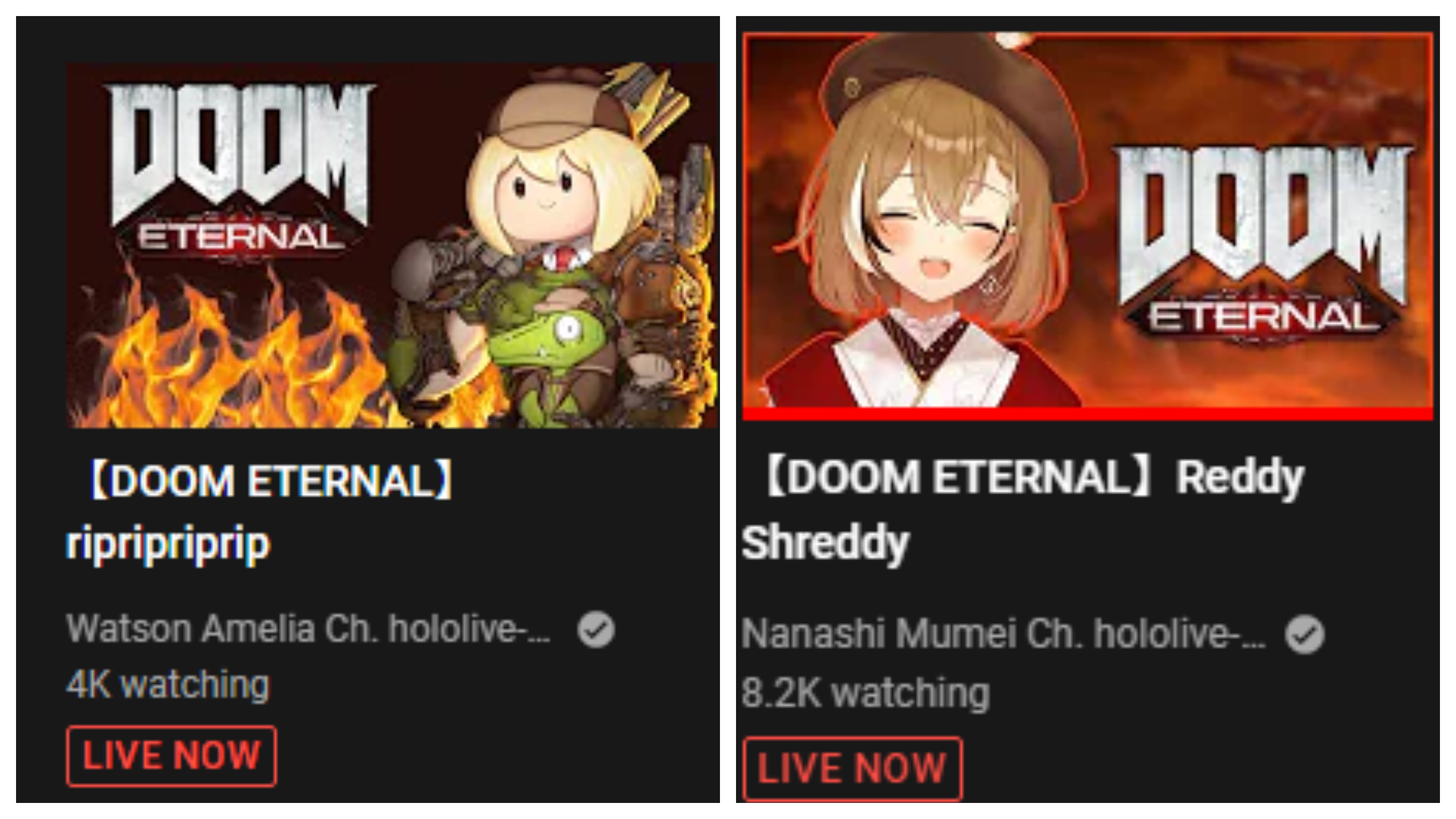
Task: Click the 4K watching viewer count
Action: (168, 684)
